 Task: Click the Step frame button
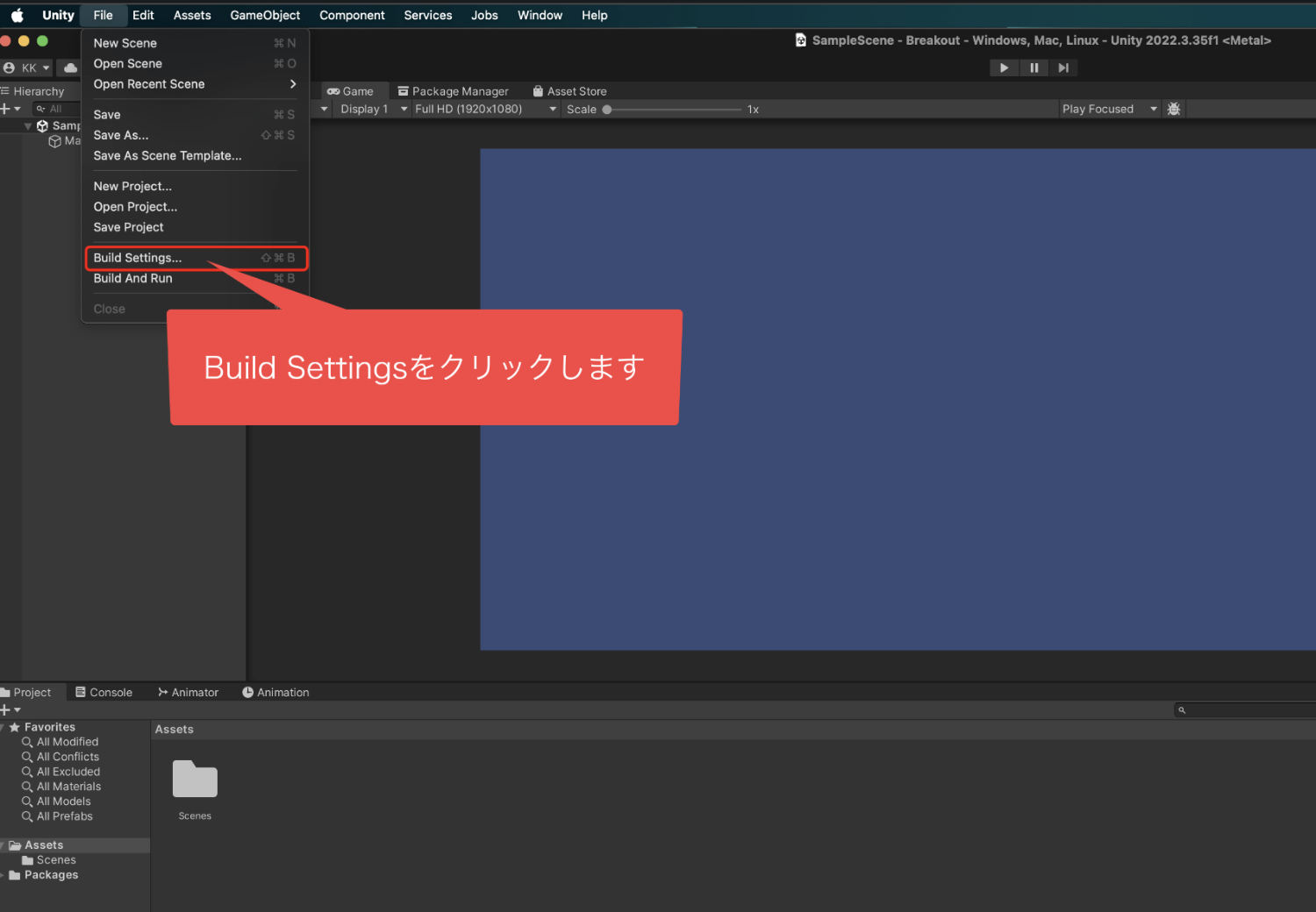tap(1063, 68)
